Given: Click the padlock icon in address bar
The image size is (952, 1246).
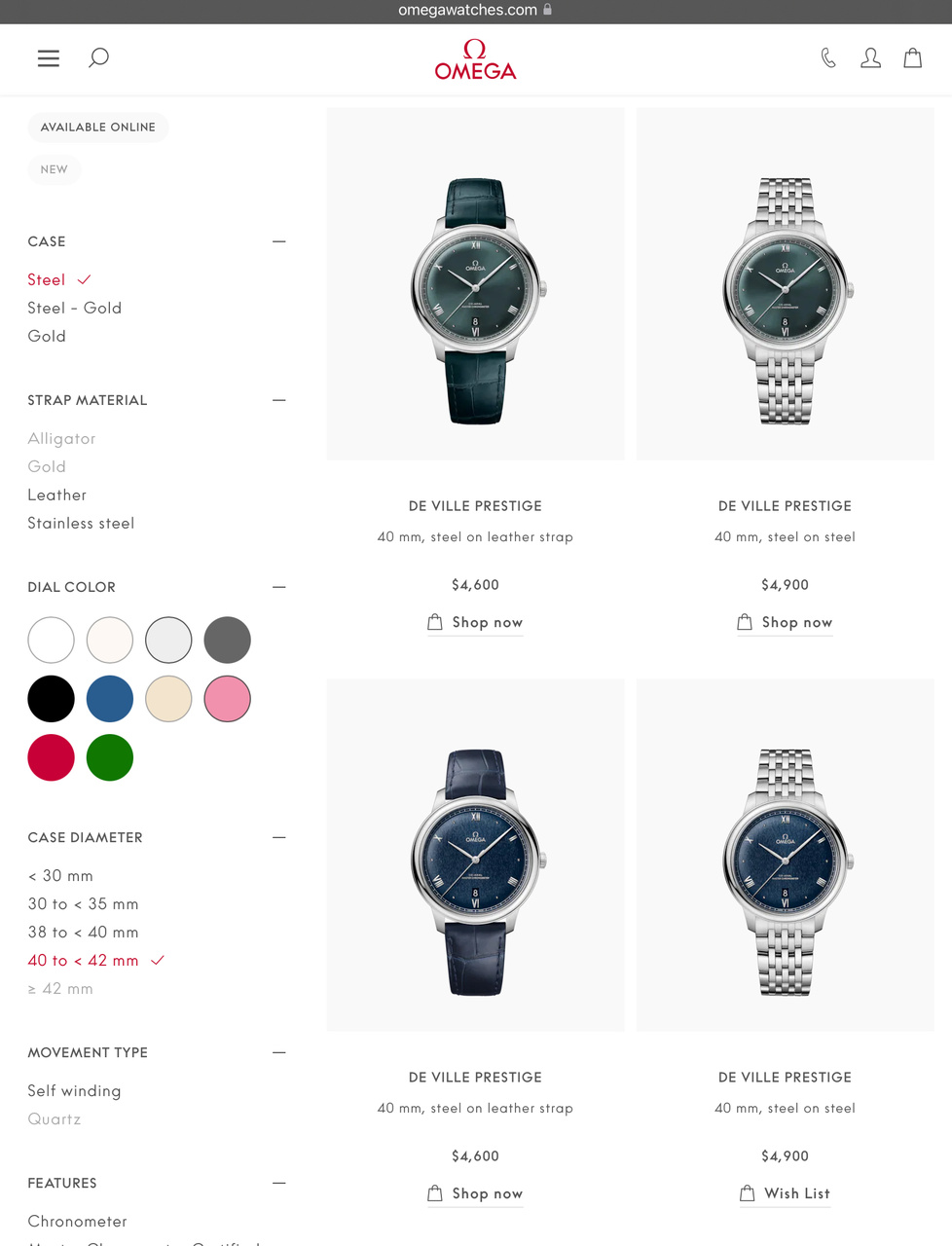Looking at the screenshot, I should point(548,10).
